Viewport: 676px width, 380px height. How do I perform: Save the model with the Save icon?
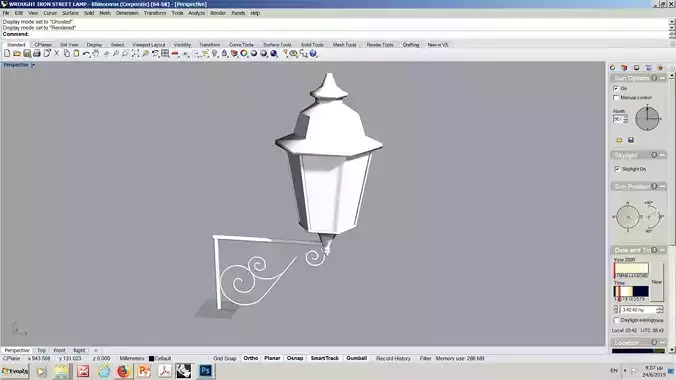coord(27,53)
